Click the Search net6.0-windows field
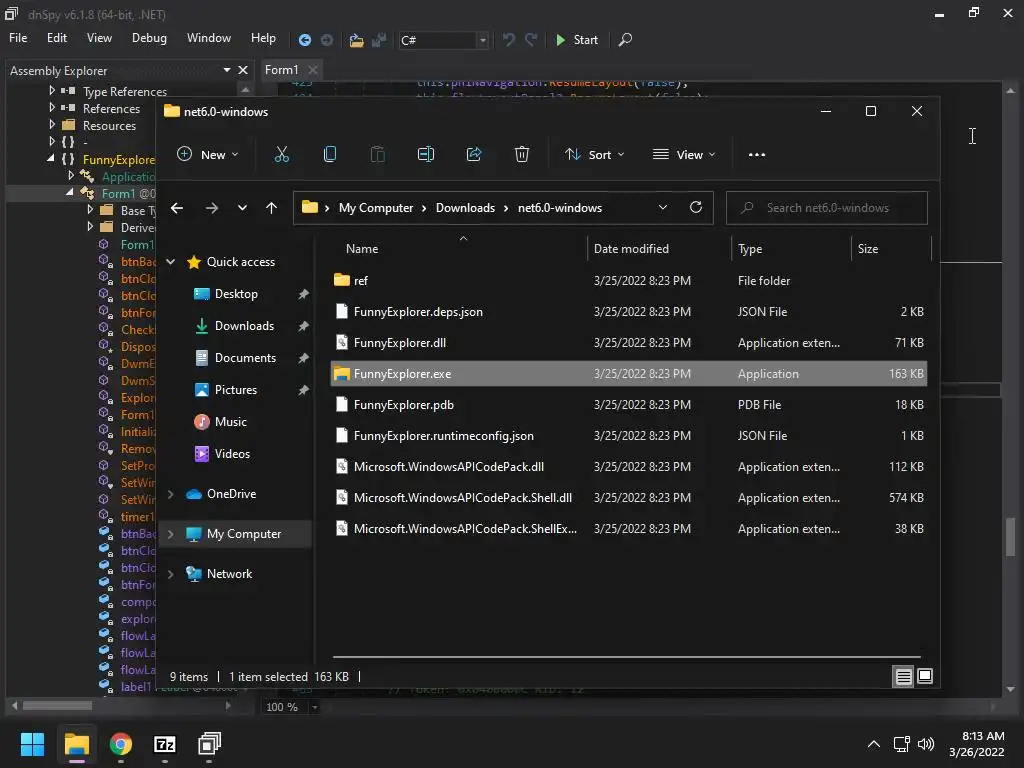Viewport: 1024px width, 768px height. (x=827, y=208)
